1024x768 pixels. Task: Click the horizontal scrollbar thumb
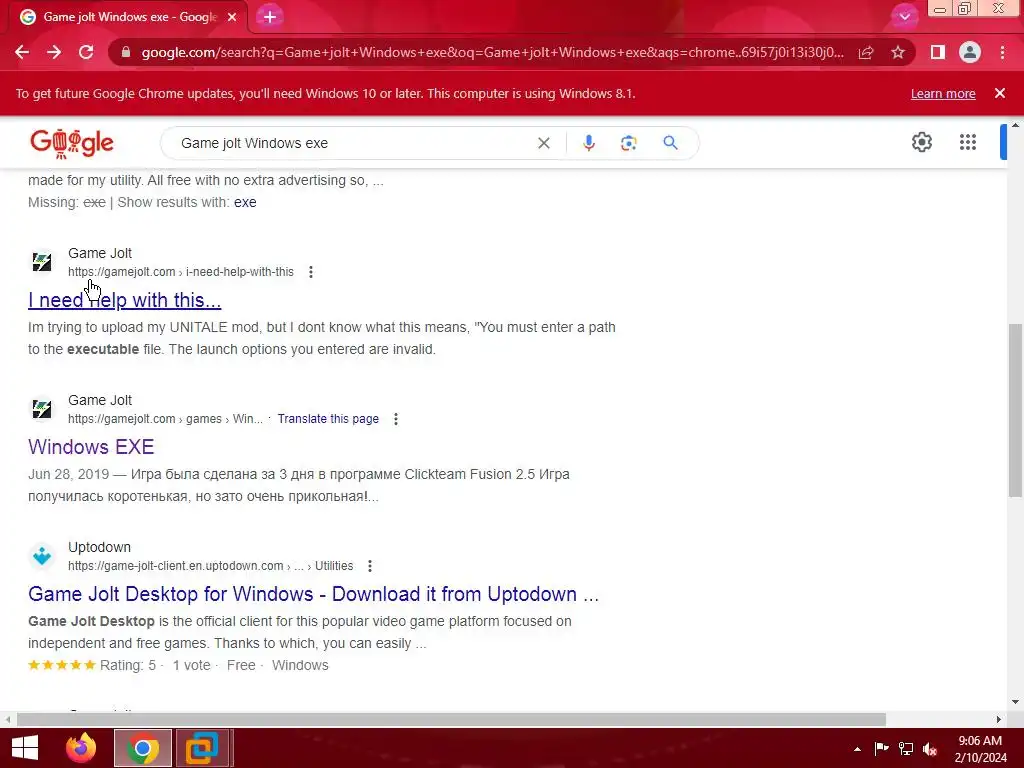(x=451, y=720)
